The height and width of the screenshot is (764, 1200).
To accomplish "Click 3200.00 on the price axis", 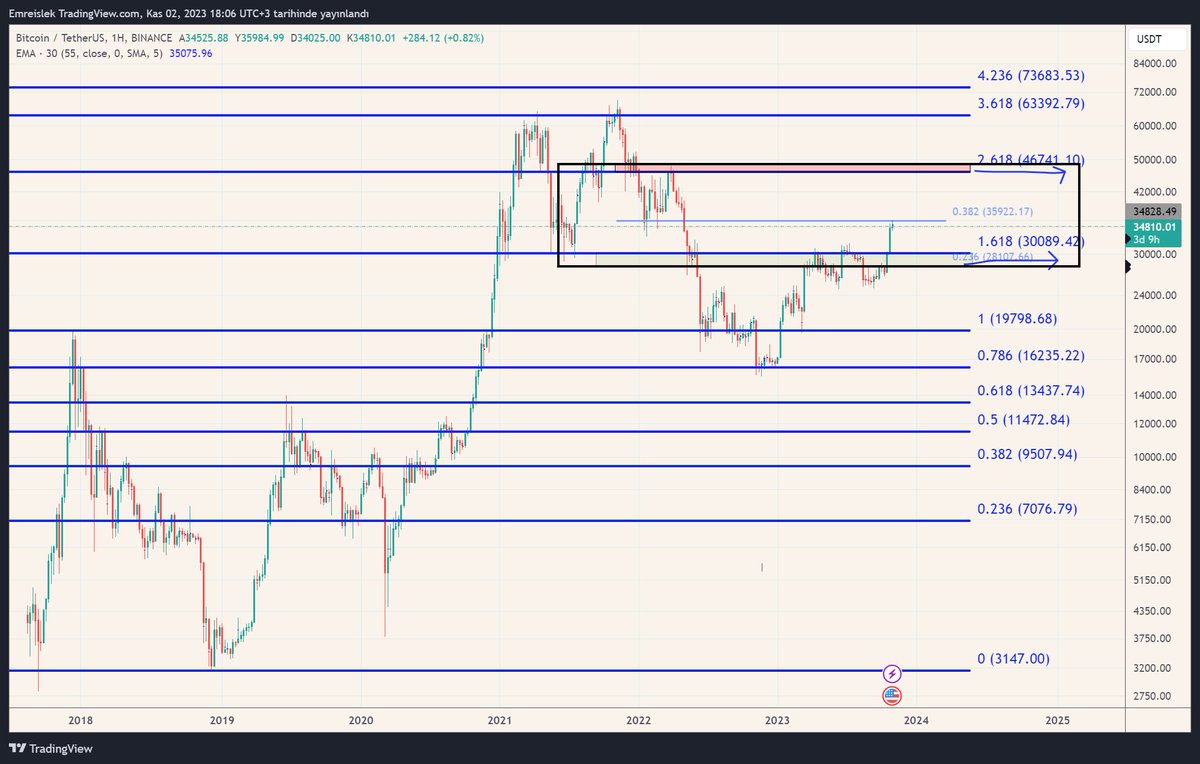I will click(1154, 668).
